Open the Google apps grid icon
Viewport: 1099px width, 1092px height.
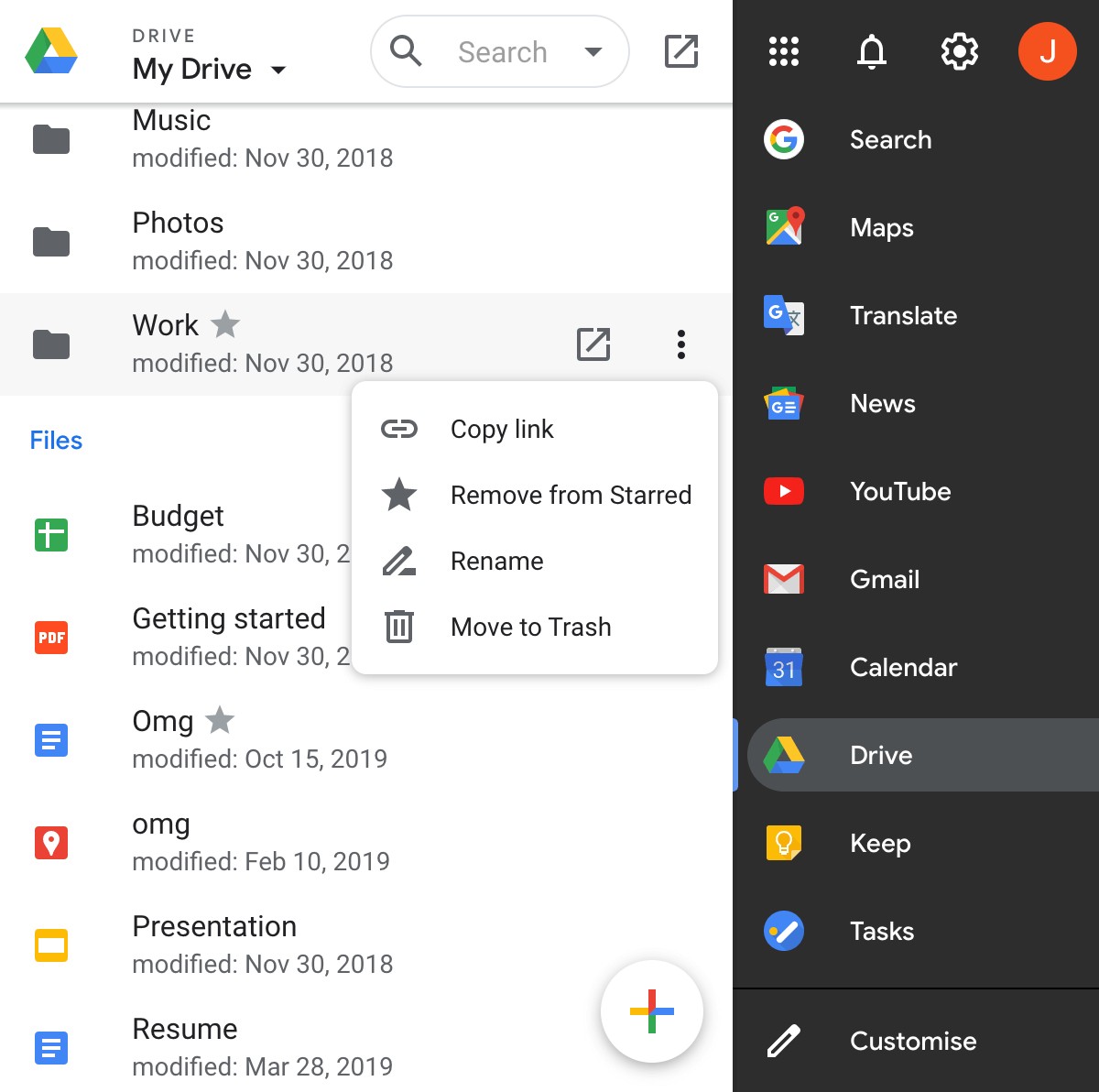[x=783, y=51]
